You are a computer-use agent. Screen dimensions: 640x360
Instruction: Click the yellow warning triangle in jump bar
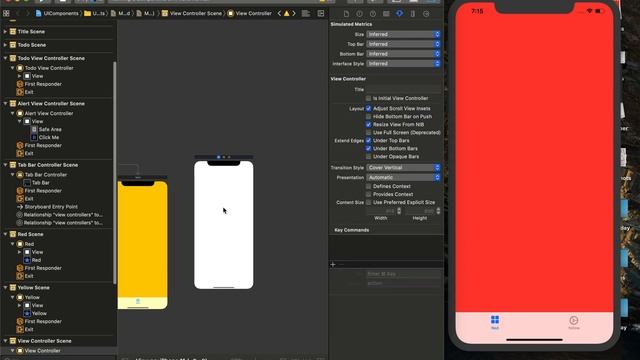click(x=287, y=13)
